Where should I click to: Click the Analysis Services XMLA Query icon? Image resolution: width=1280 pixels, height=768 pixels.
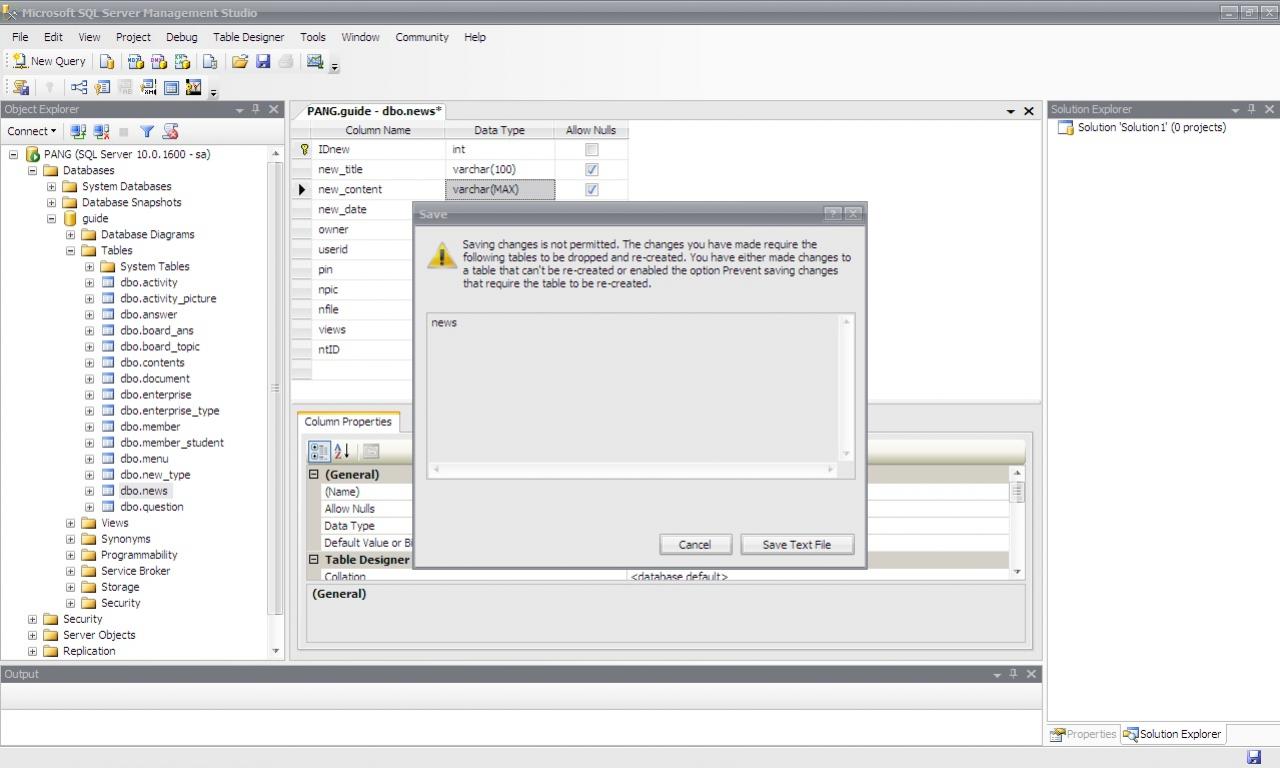[182, 61]
